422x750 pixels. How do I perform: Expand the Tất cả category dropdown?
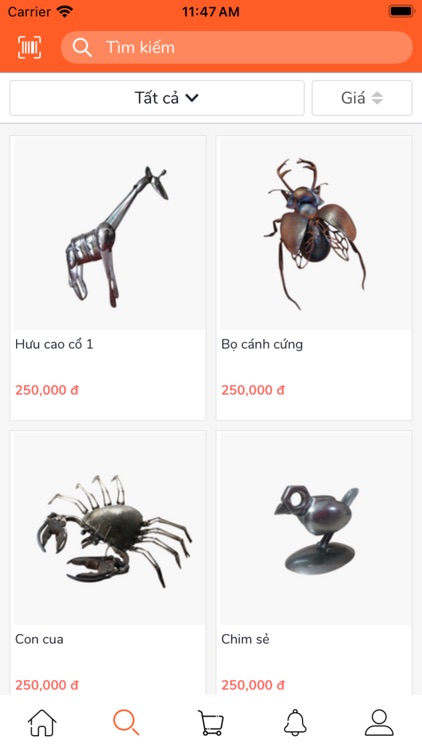click(157, 98)
